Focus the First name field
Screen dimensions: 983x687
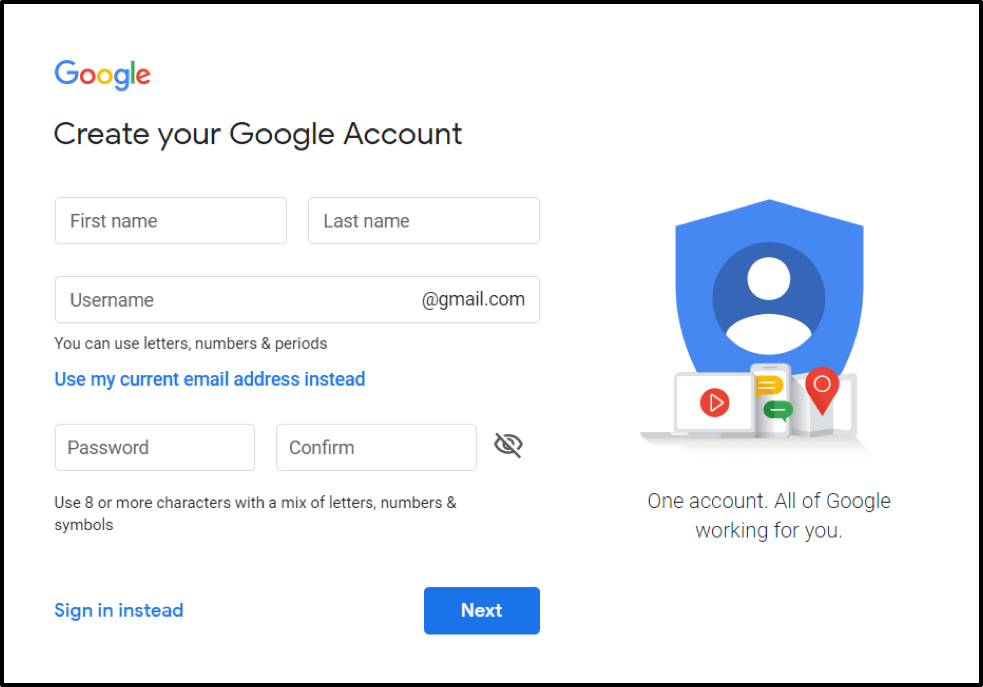170,221
